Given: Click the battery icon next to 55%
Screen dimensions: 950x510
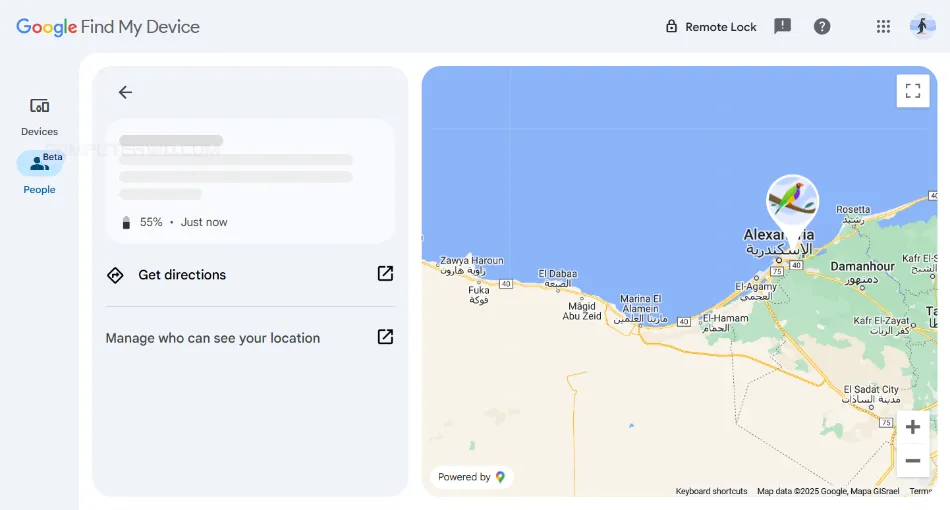Looking at the screenshot, I should click(126, 222).
